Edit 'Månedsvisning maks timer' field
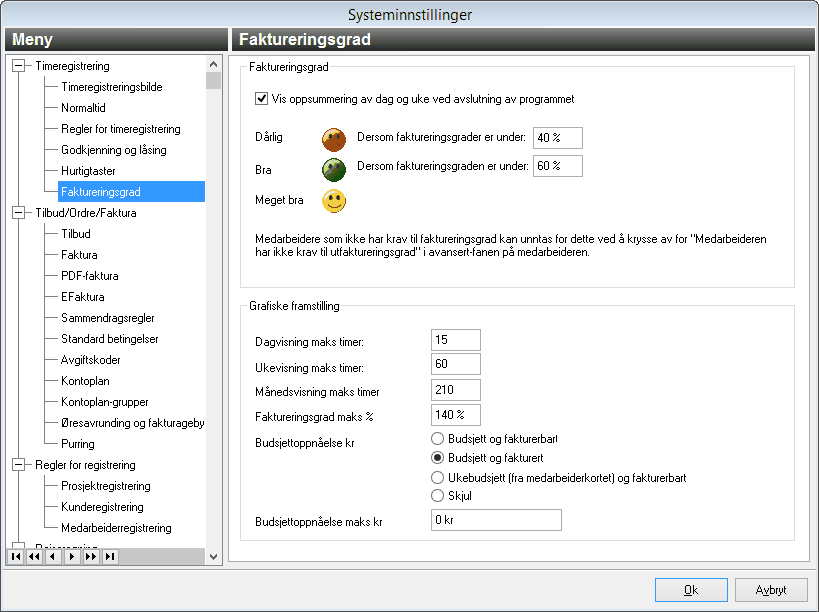 point(455,390)
